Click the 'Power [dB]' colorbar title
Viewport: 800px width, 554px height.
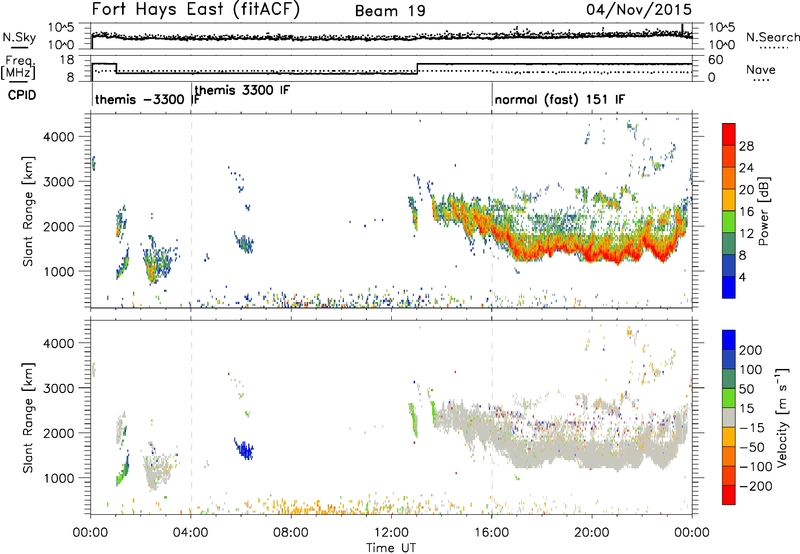pos(763,211)
